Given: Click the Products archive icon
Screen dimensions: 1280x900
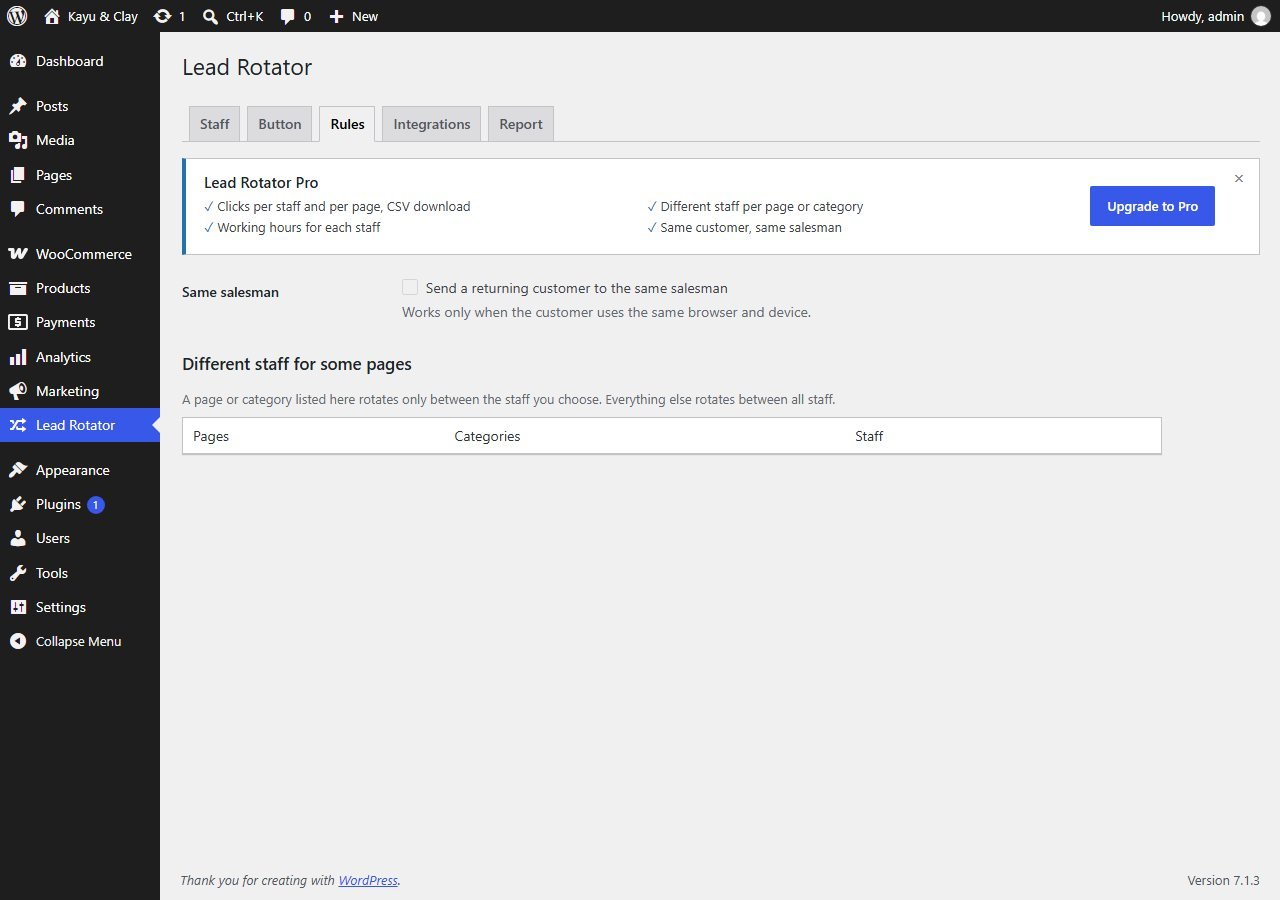Looking at the screenshot, I should [18, 288].
